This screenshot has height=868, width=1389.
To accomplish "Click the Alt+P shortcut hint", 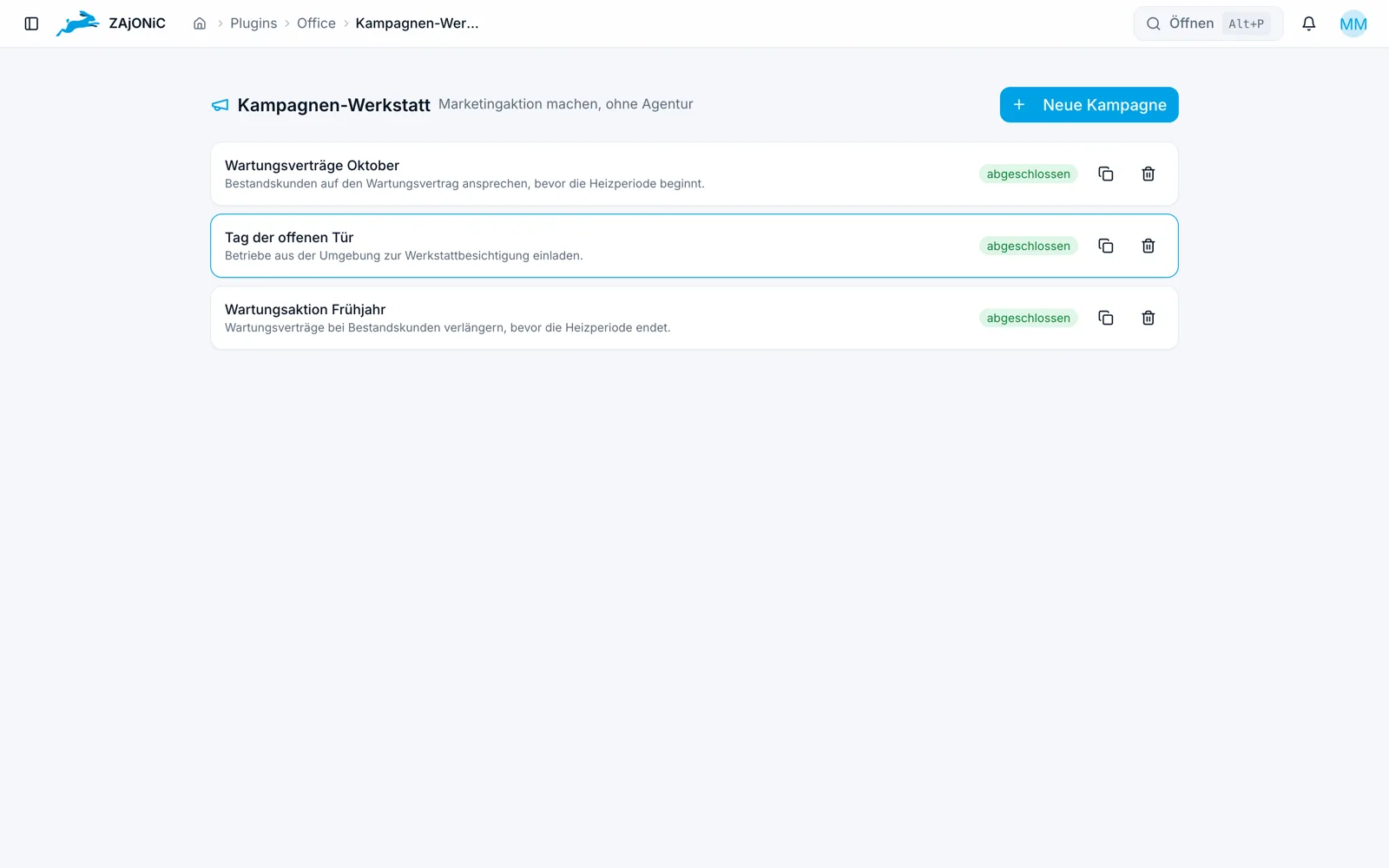I will (1246, 23).
